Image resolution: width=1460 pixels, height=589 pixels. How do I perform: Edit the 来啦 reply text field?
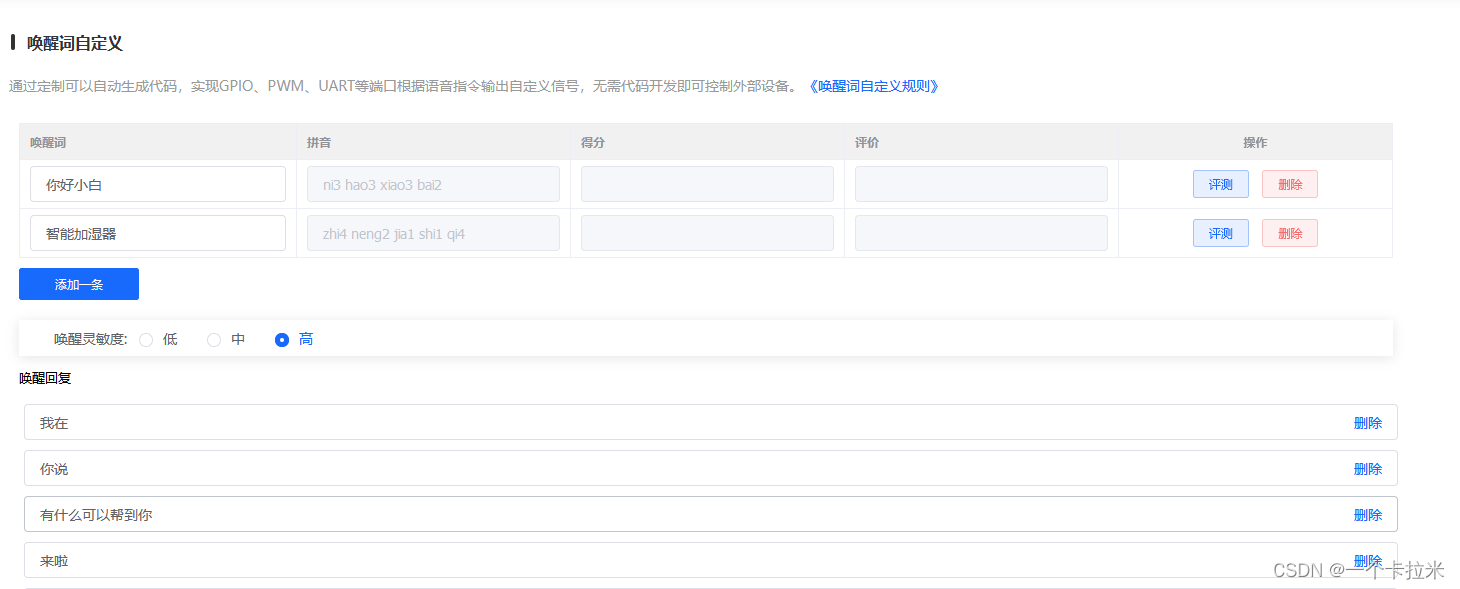pos(710,560)
